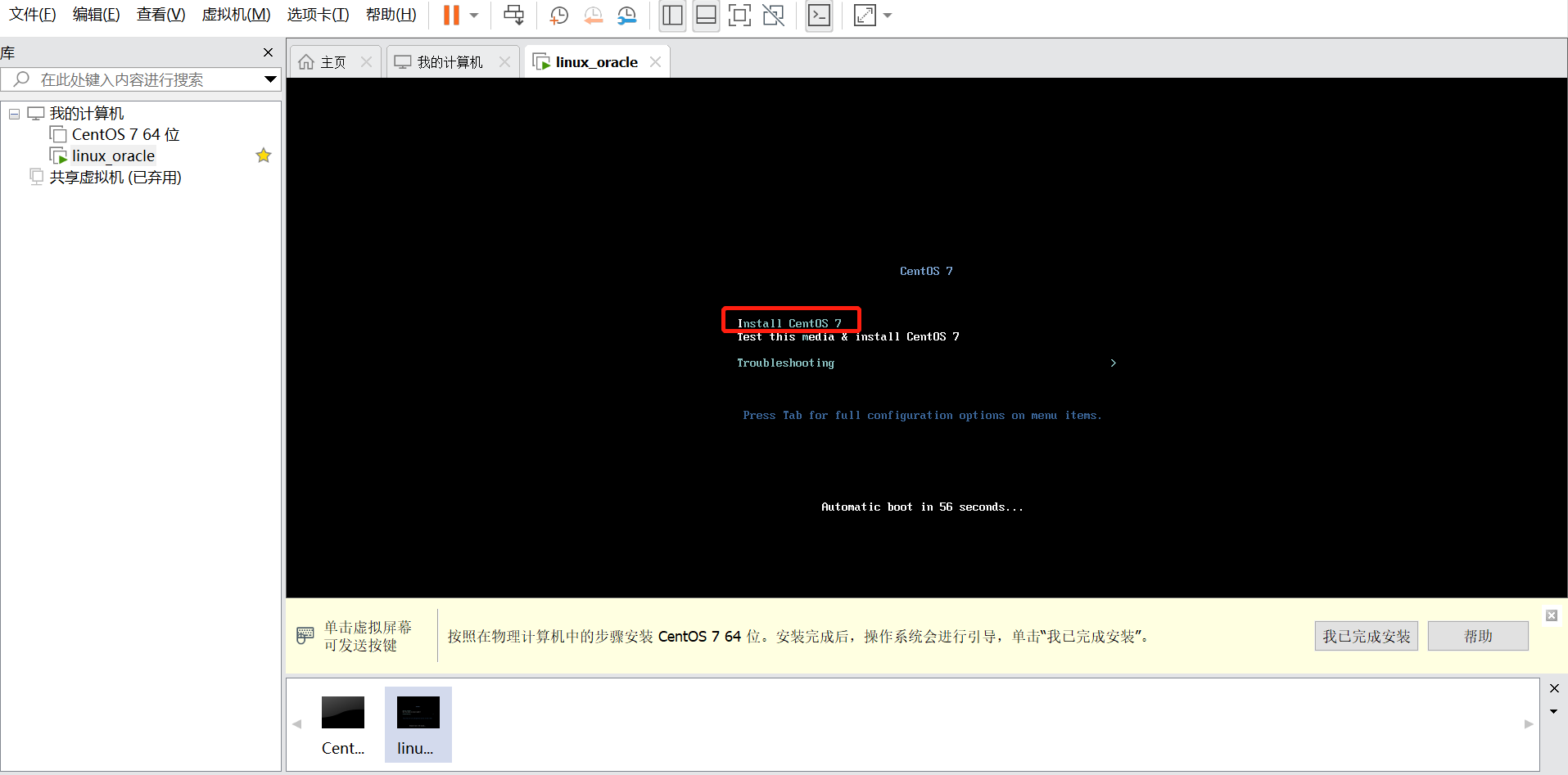Revert to snapshot using the clock-arrow icon

click(594, 16)
